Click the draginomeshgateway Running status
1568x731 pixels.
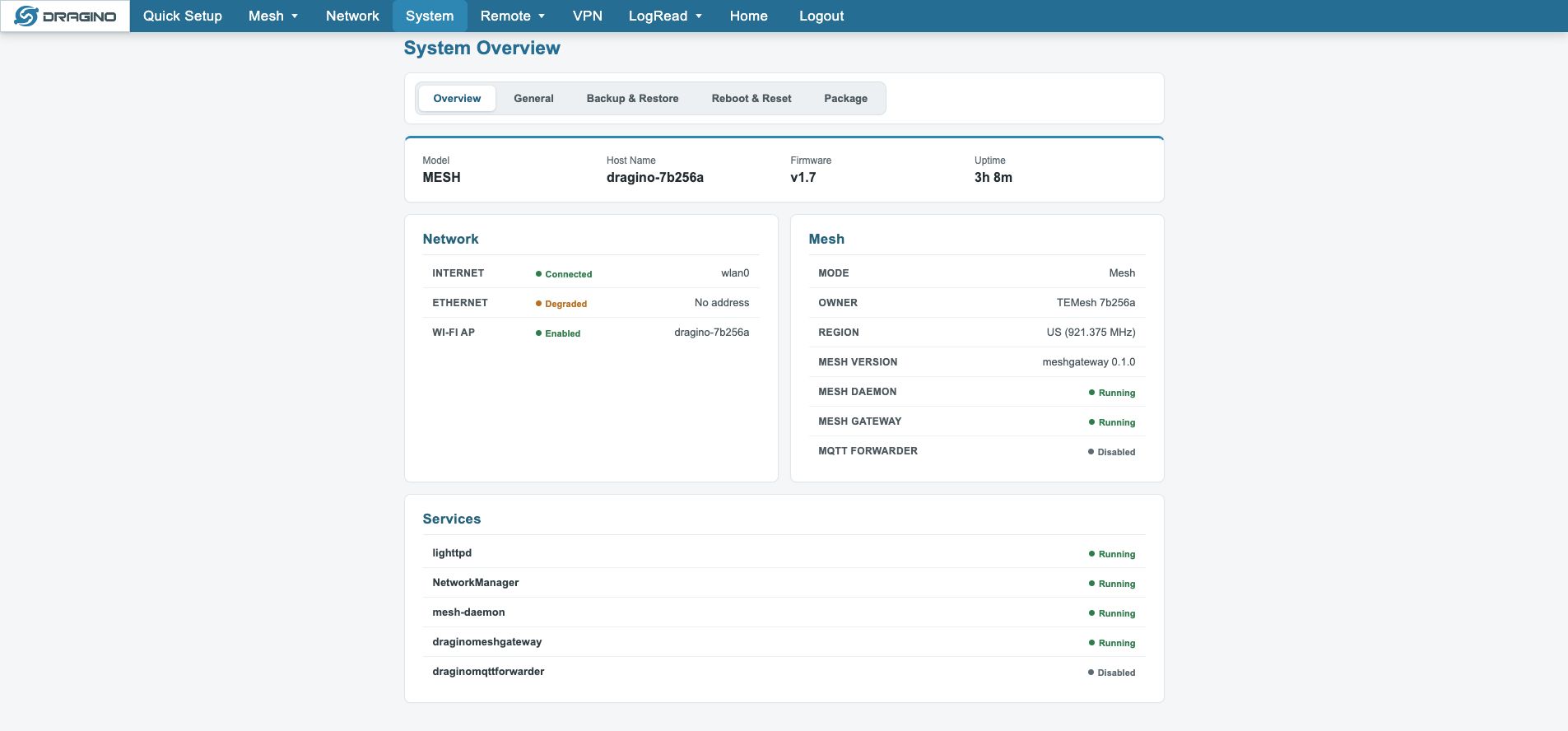tap(1112, 643)
